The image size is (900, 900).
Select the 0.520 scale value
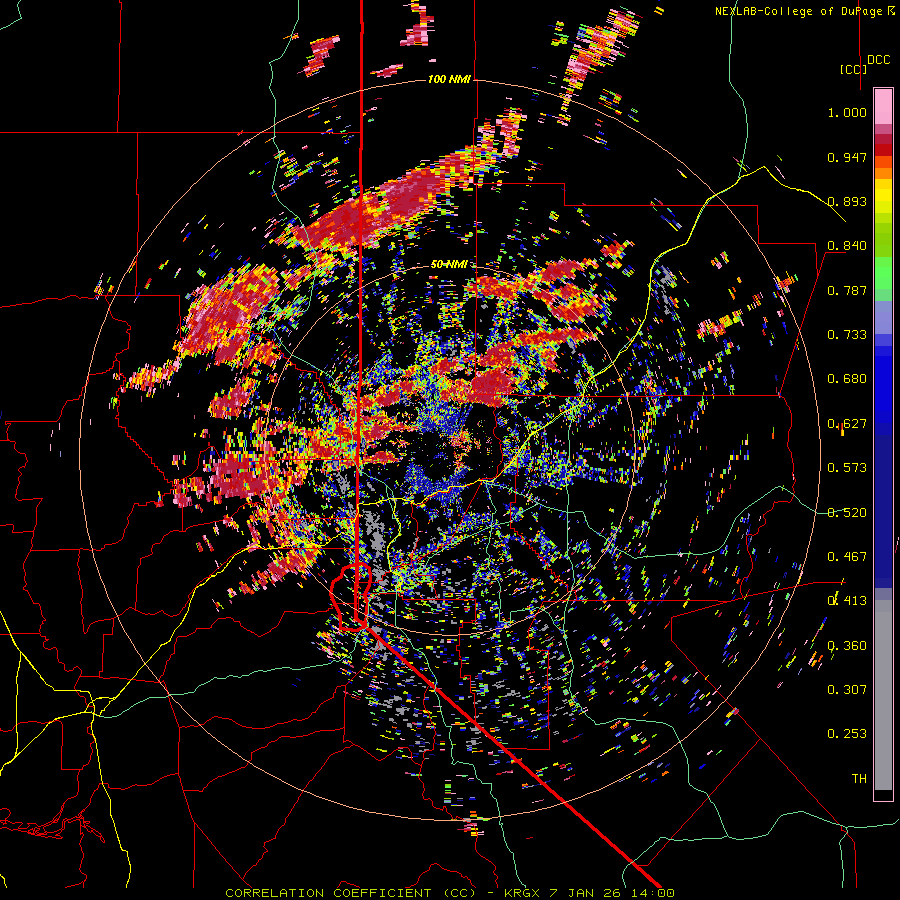pyautogui.click(x=847, y=513)
